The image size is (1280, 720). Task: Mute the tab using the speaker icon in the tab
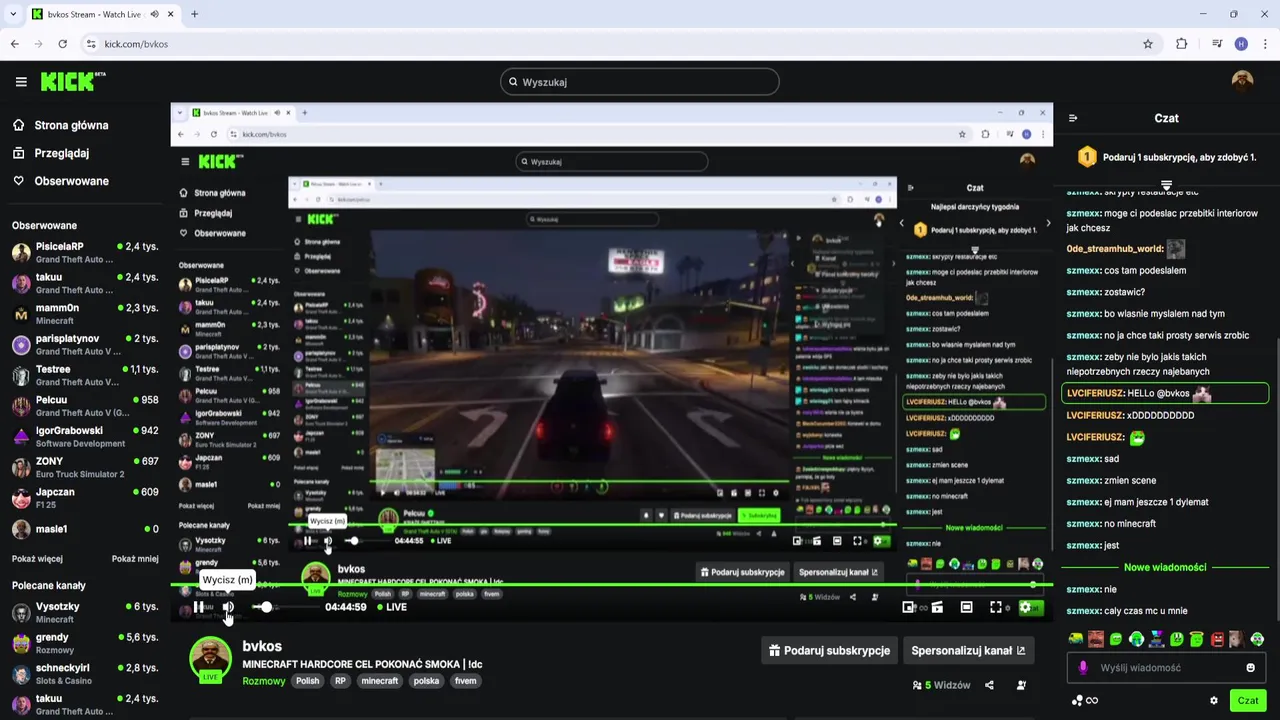pos(154,14)
